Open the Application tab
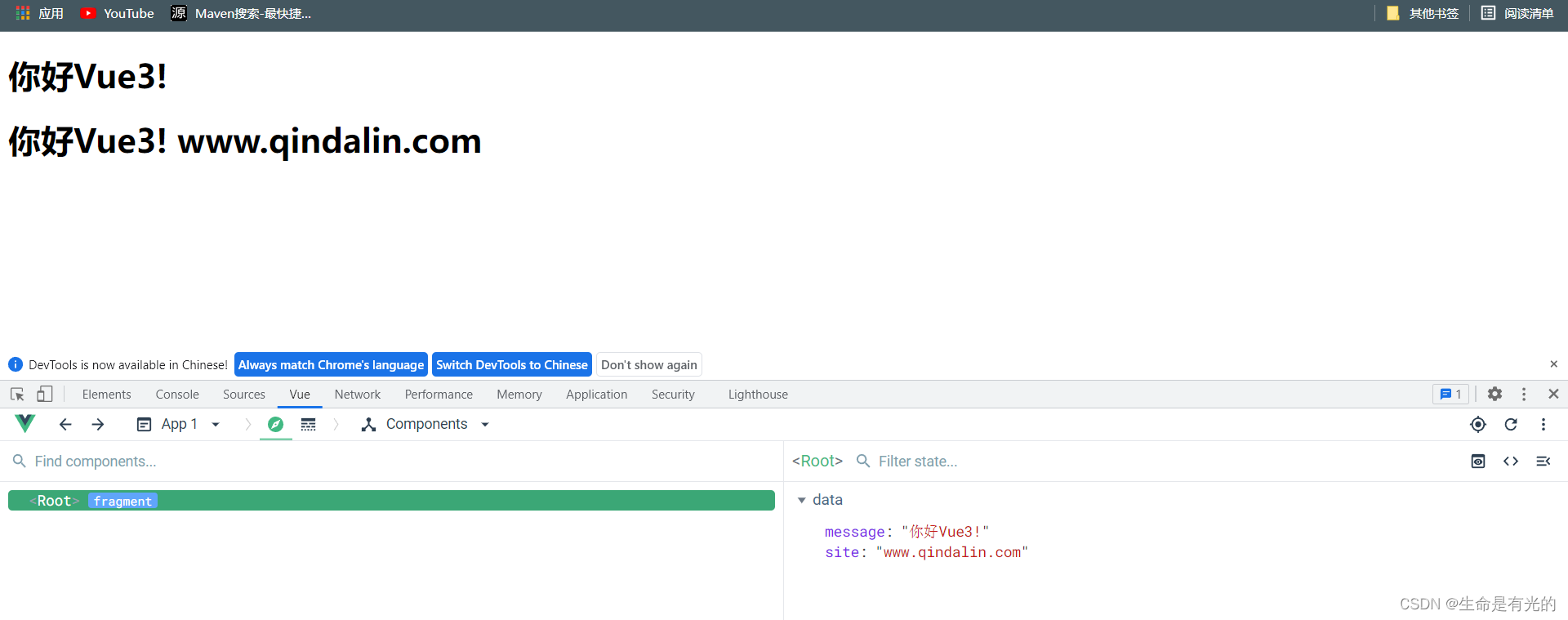 [596, 394]
